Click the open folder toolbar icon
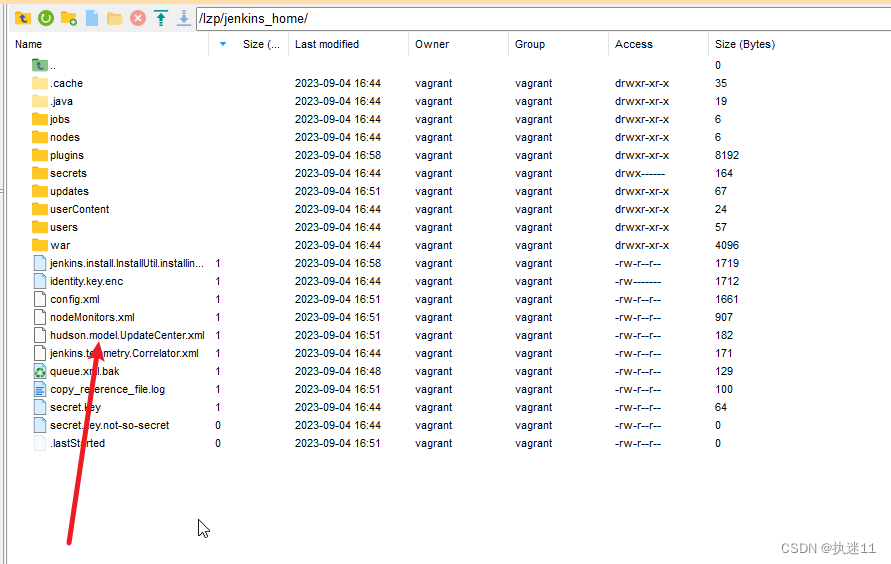This screenshot has width=891, height=564. (115, 18)
